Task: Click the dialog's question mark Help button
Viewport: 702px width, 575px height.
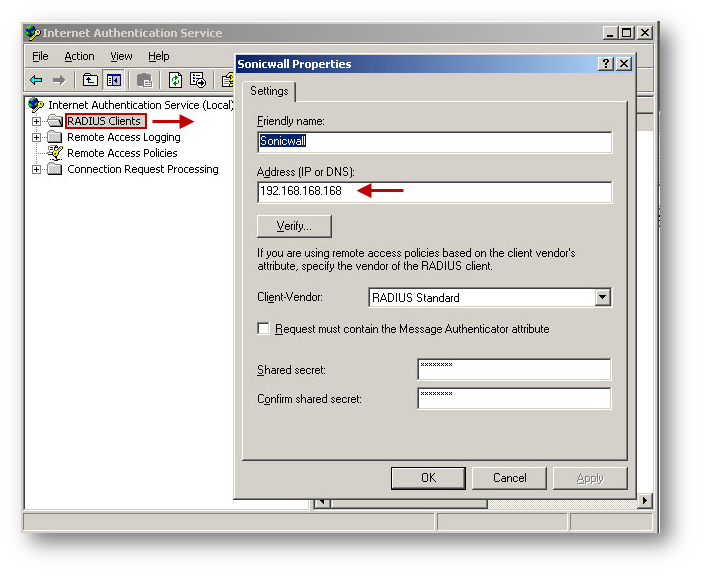Action: pos(606,64)
